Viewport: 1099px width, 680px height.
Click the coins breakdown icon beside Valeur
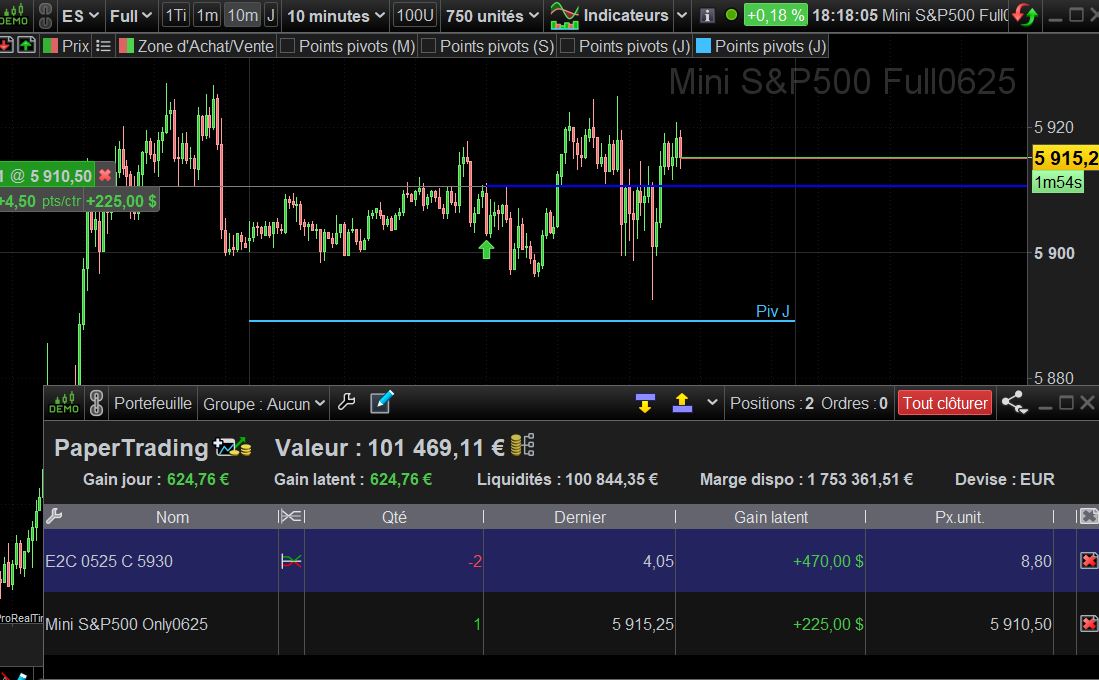point(523,445)
